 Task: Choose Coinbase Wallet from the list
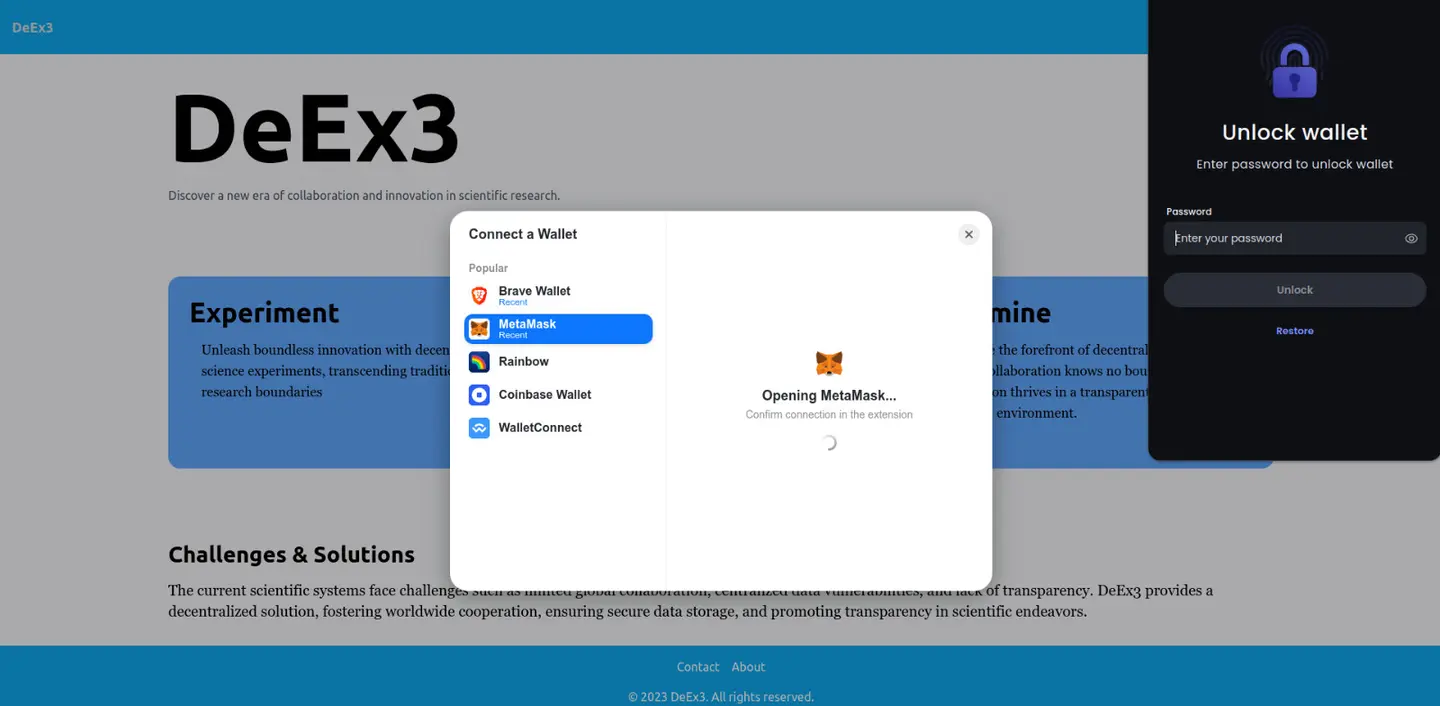pyautogui.click(x=558, y=395)
